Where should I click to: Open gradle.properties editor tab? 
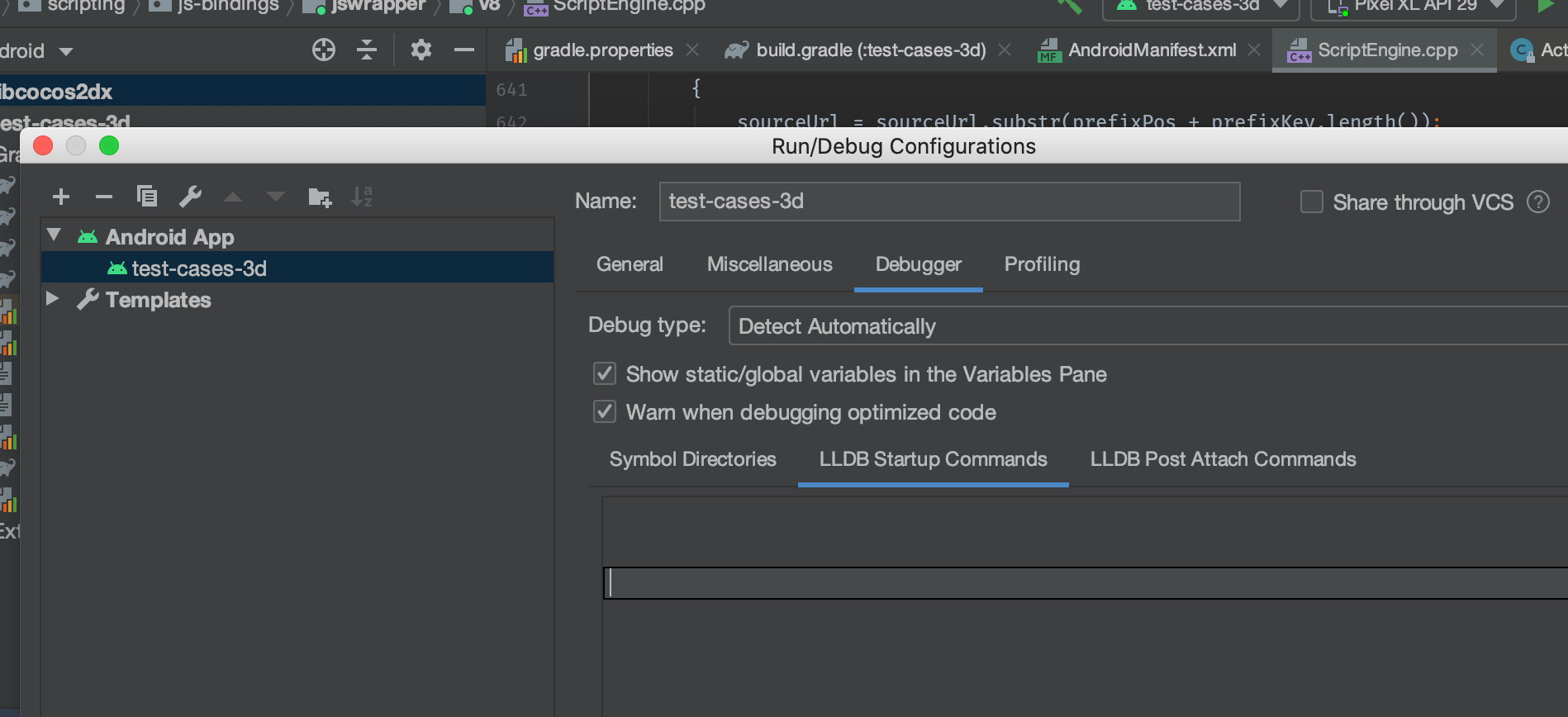(x=603, y=50)
